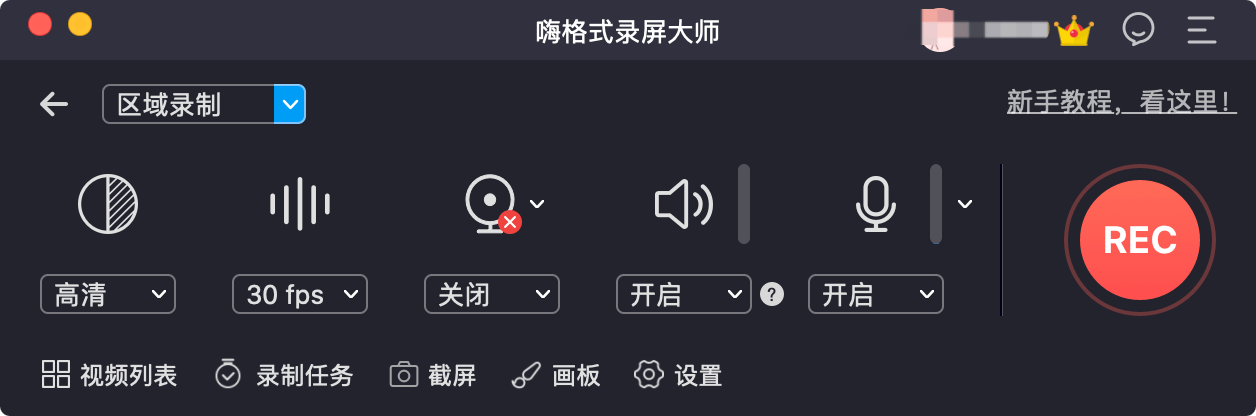Click the back arrow icon
1256x416 pixels.
(54, 104)
